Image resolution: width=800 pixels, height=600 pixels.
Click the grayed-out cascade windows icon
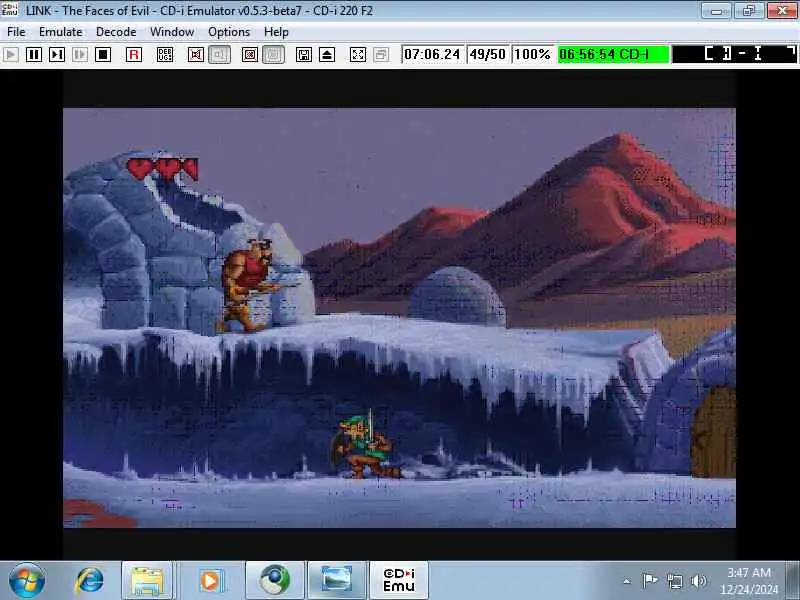pyautogui.click(x=381, y=55)
